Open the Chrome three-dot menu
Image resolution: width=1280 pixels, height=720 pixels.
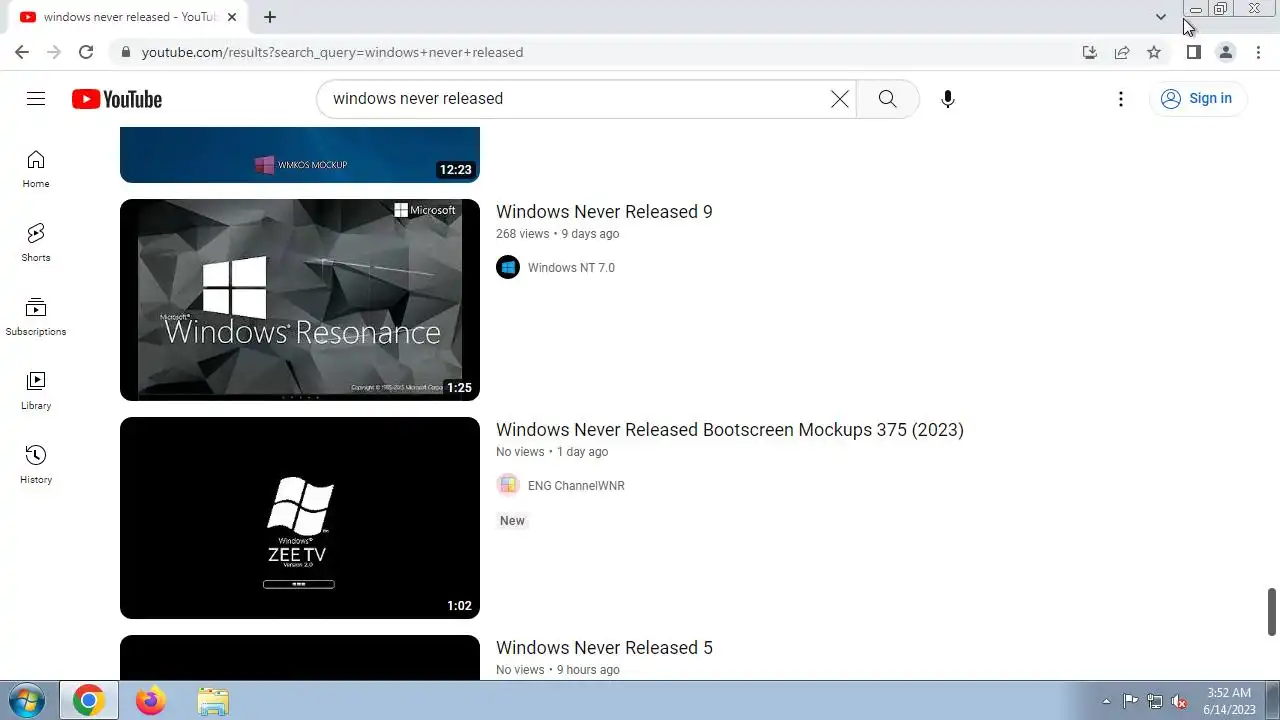click(1258, 52)
